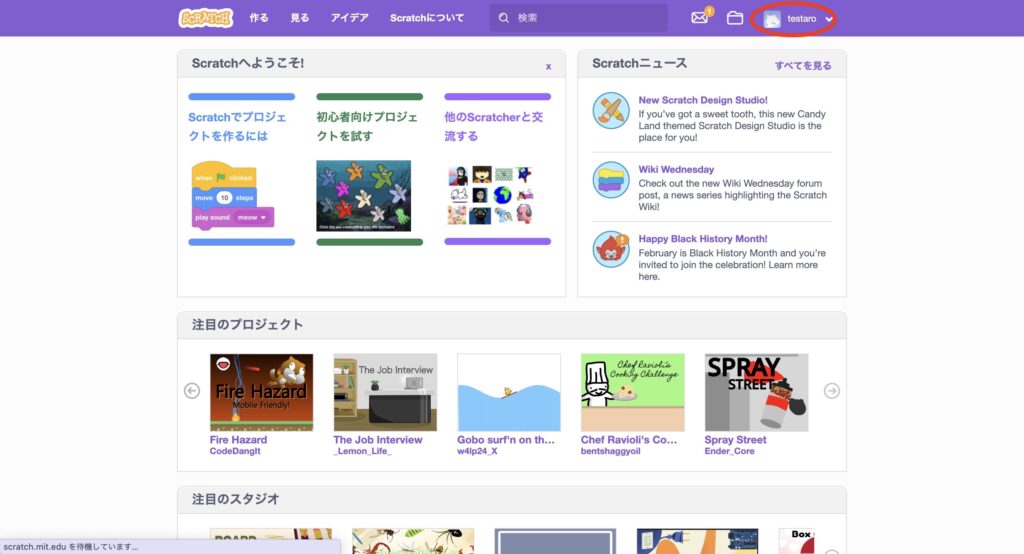The image size is (1024, 554).
Task: Click the testaro profile avatar
Action: coord(772,19)
